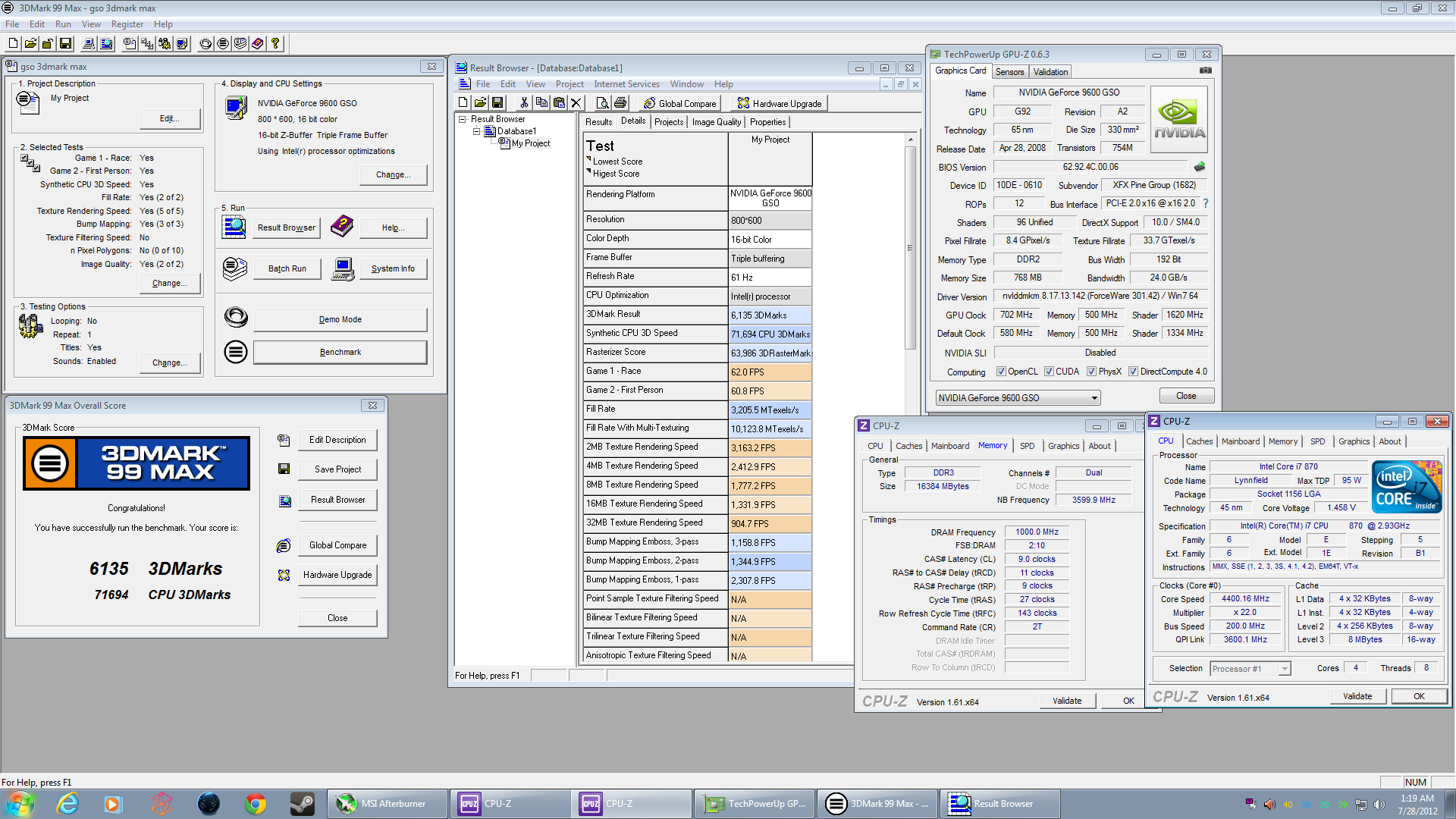
Task: Click the BIOS save chip icon in GPU-Z
Action: tap(1200, 167)
